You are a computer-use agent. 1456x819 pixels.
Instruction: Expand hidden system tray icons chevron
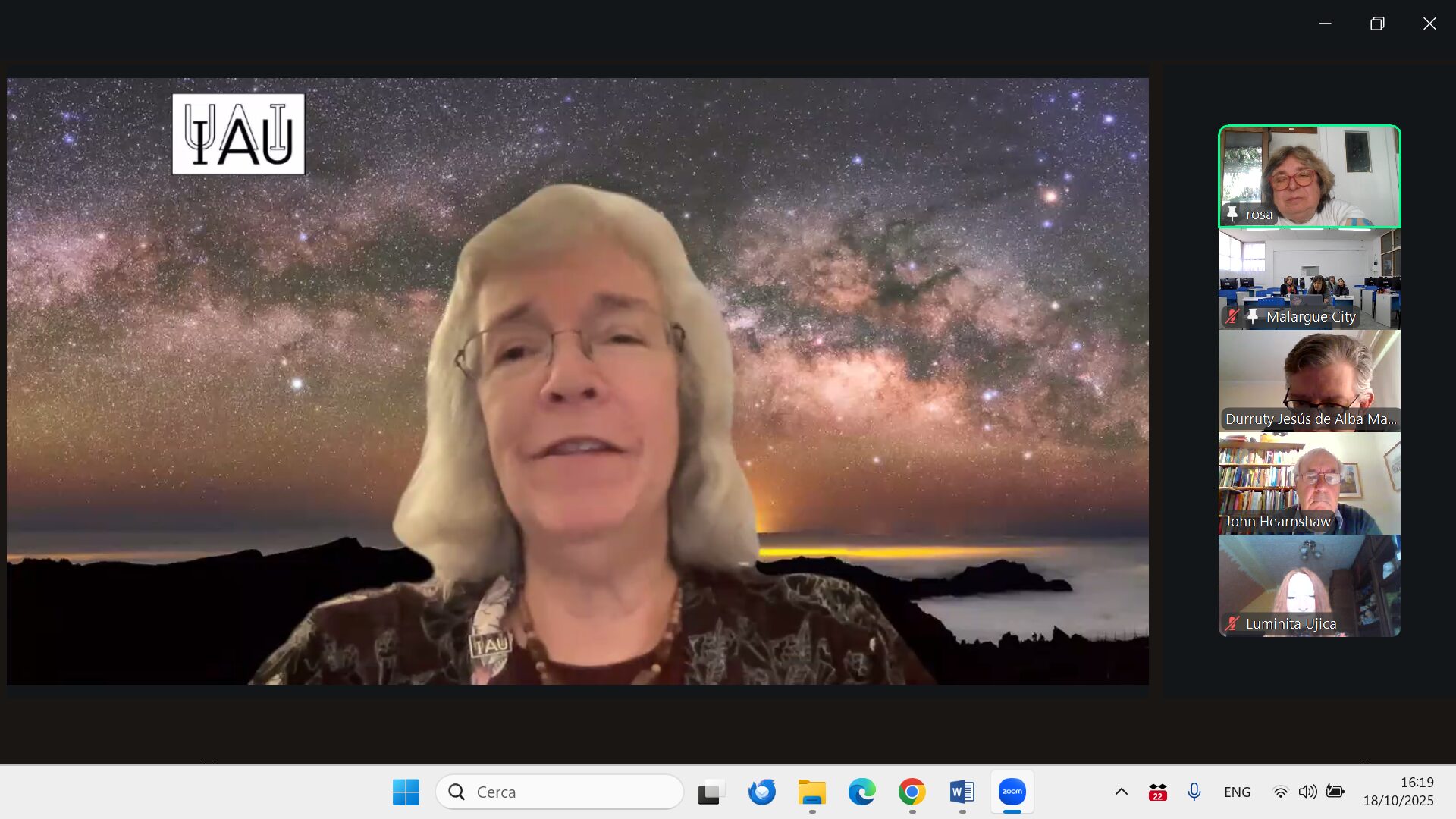point(1121,792)
